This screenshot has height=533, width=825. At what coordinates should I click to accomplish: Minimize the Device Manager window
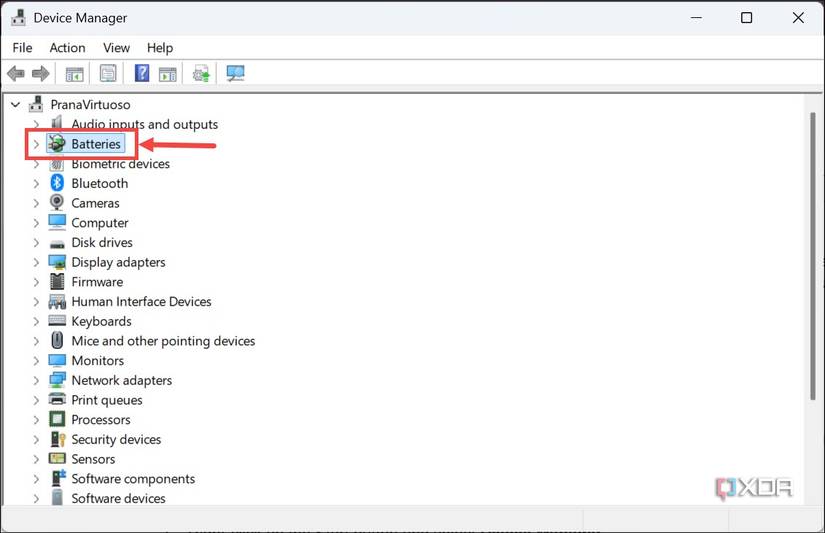coord(696,18)
